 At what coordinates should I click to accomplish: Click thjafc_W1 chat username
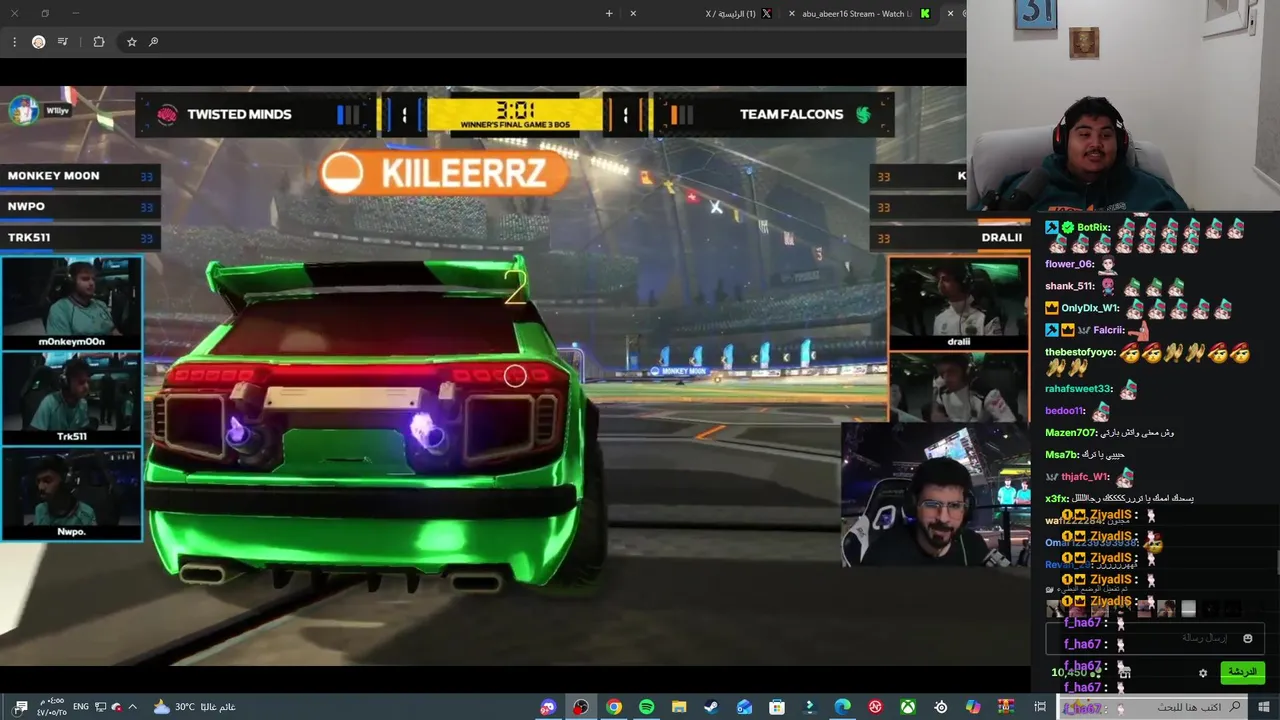click(1085, 477)
